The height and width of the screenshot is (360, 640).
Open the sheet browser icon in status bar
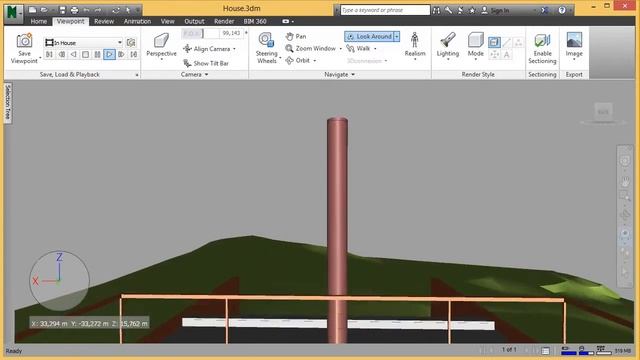click(545, 350)
